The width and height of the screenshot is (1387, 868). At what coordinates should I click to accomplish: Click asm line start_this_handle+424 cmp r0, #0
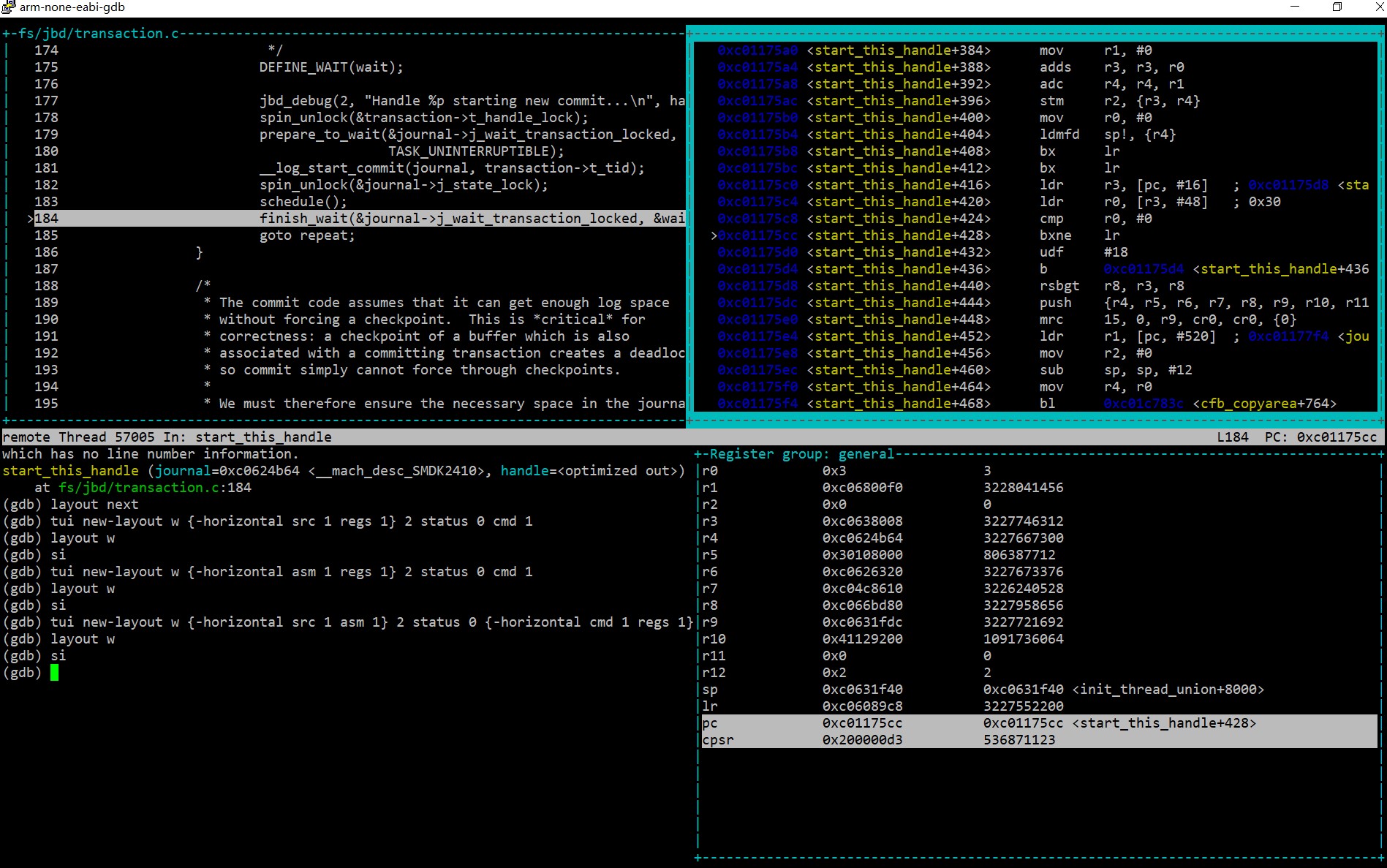[x=934, y=219]
